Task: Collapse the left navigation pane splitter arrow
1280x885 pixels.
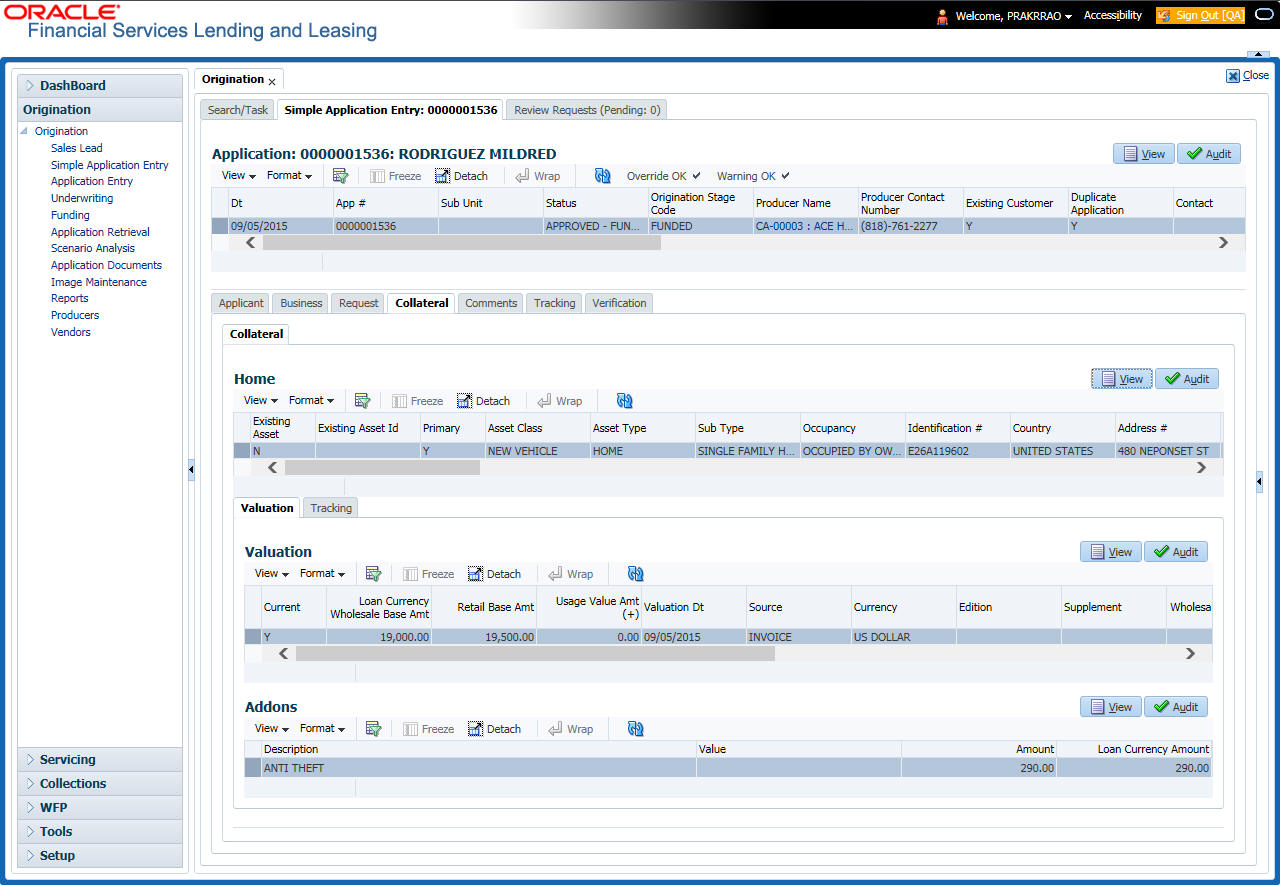Action: 191,469
